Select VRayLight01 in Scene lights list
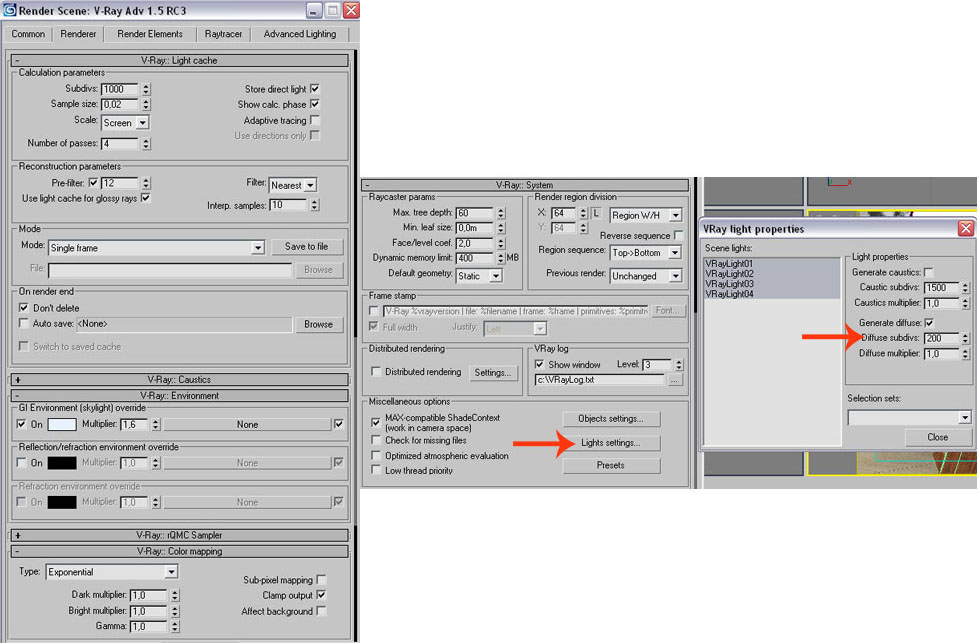Viewport: 979px width, 643px height. pyautogui.click(x=729, y=263)
